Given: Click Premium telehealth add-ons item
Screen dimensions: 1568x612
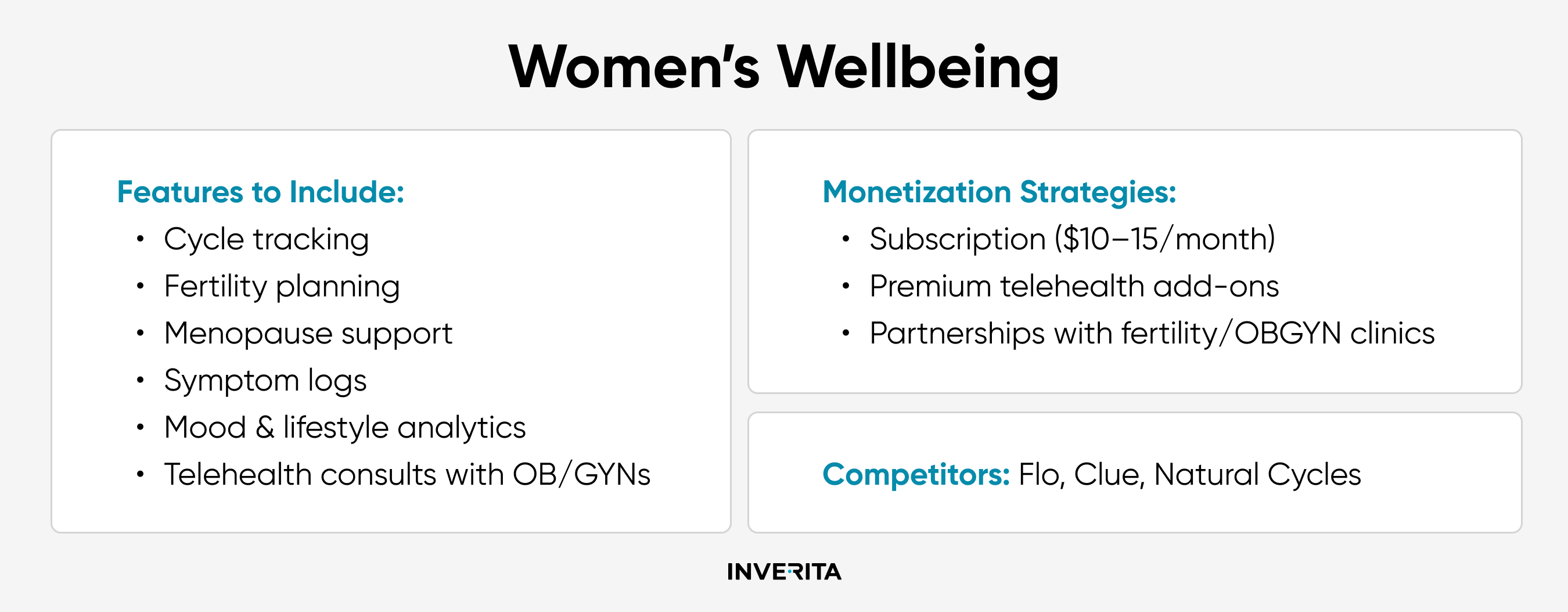Looking at the screenshot, I should [x=1074, y=286].
